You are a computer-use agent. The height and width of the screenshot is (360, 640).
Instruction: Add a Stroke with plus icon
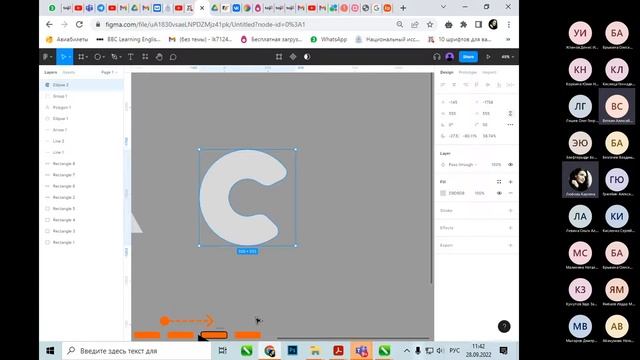click(x=510, y=211)
